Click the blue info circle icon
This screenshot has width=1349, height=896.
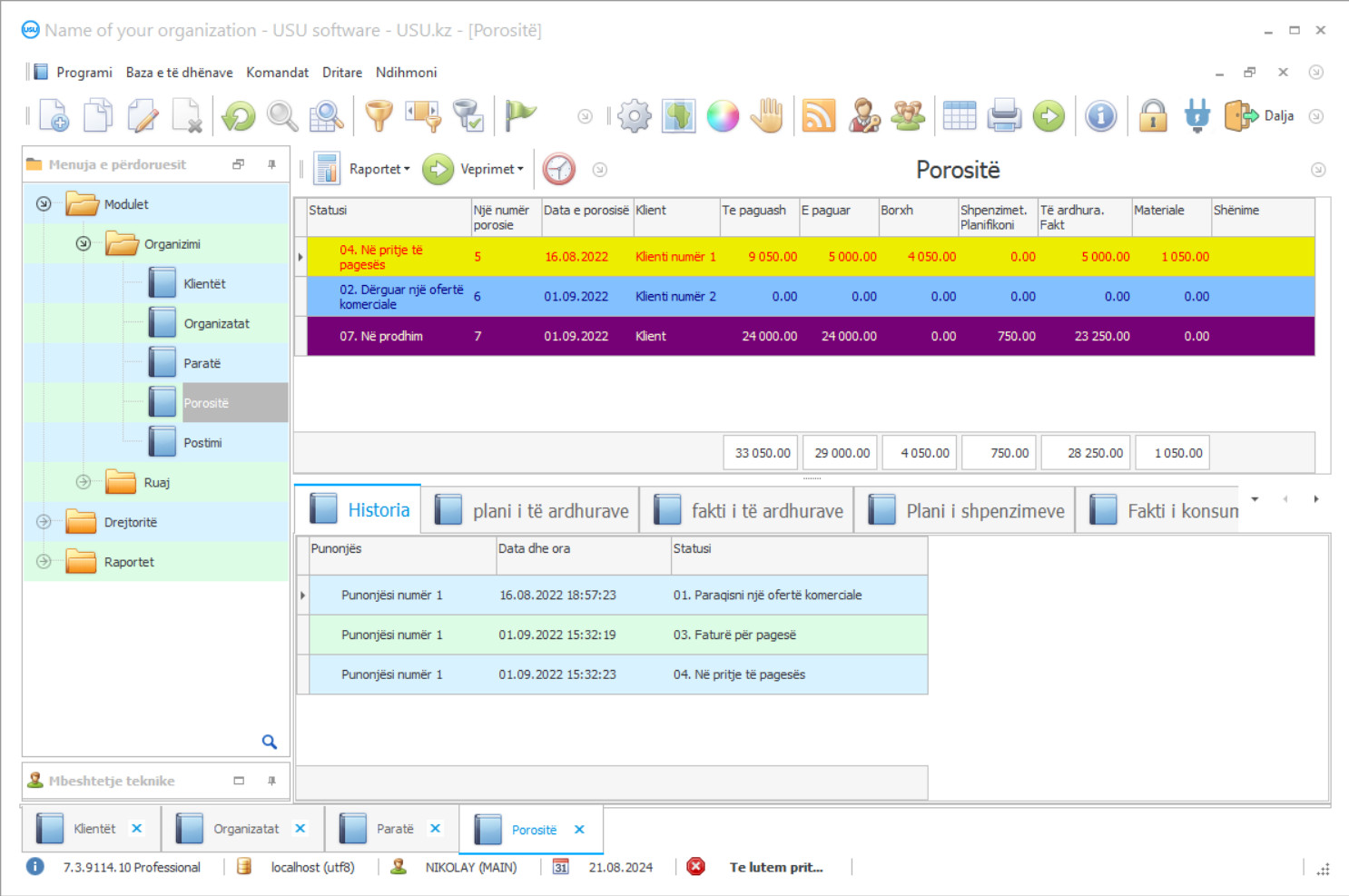(1100, 116)
